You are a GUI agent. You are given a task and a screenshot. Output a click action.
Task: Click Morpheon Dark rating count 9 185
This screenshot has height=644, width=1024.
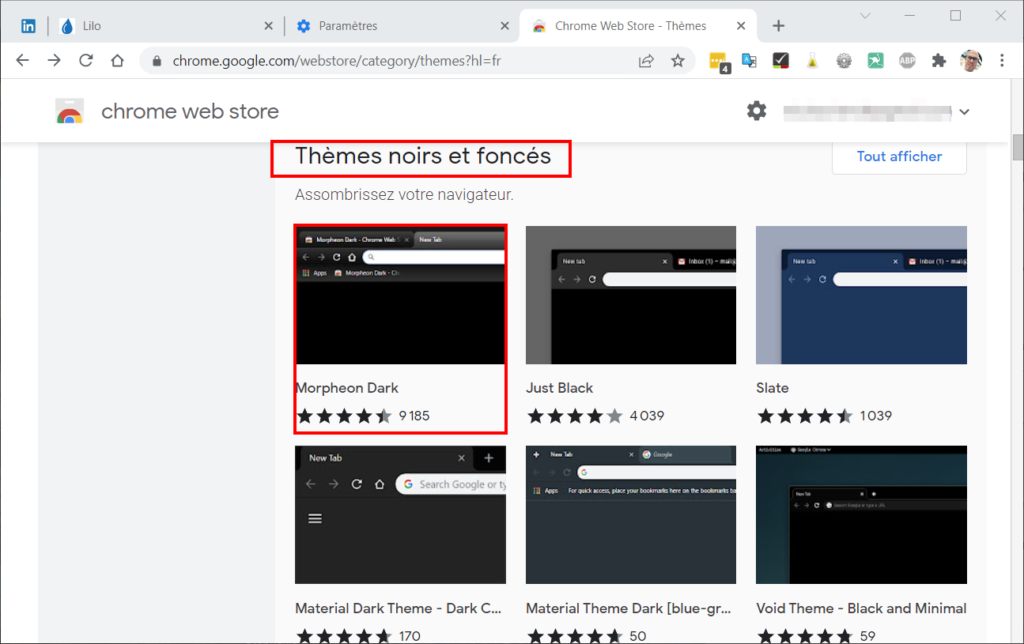pos(414,416)
